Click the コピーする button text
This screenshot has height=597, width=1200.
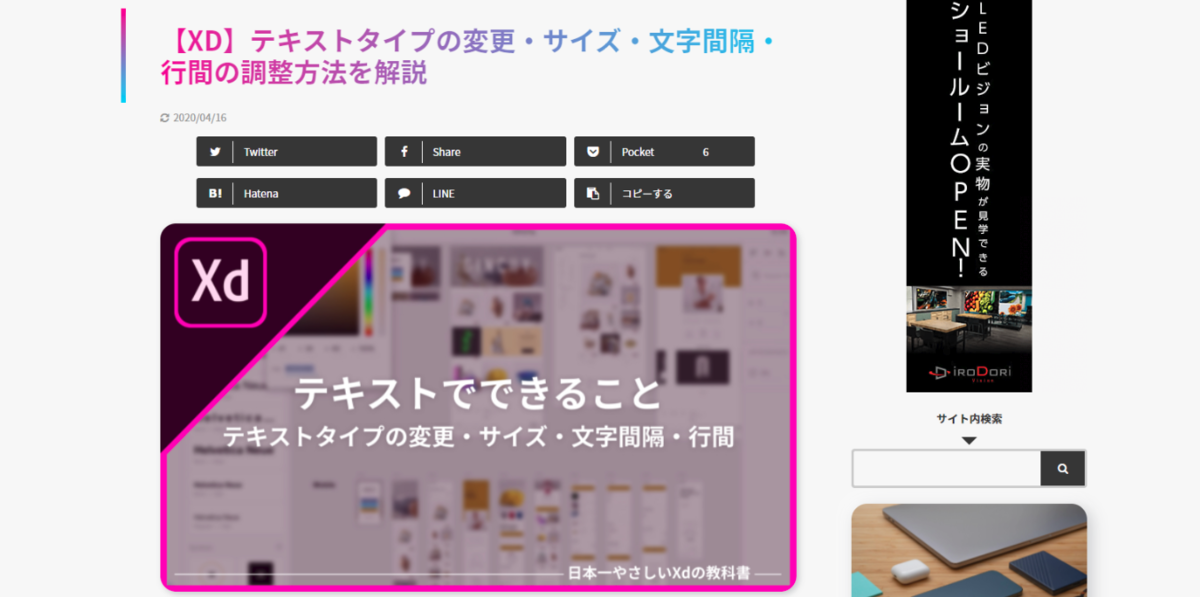tap(647, 193)
